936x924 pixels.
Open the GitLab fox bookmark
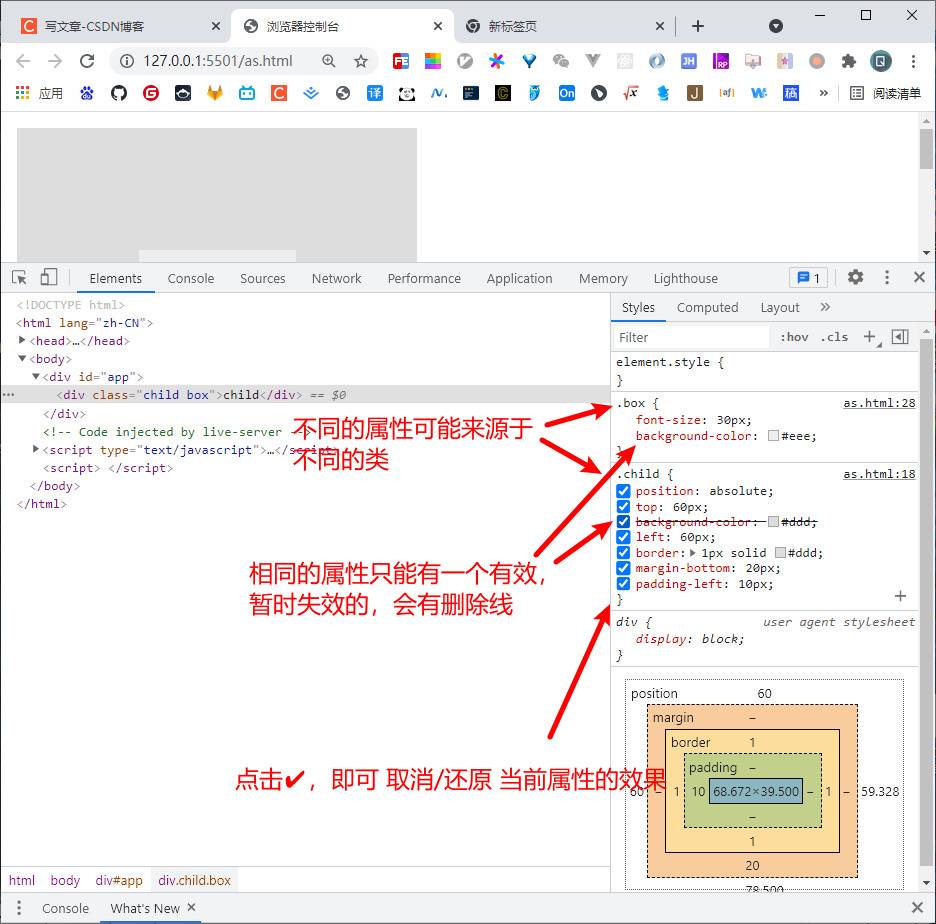point(215,93)
